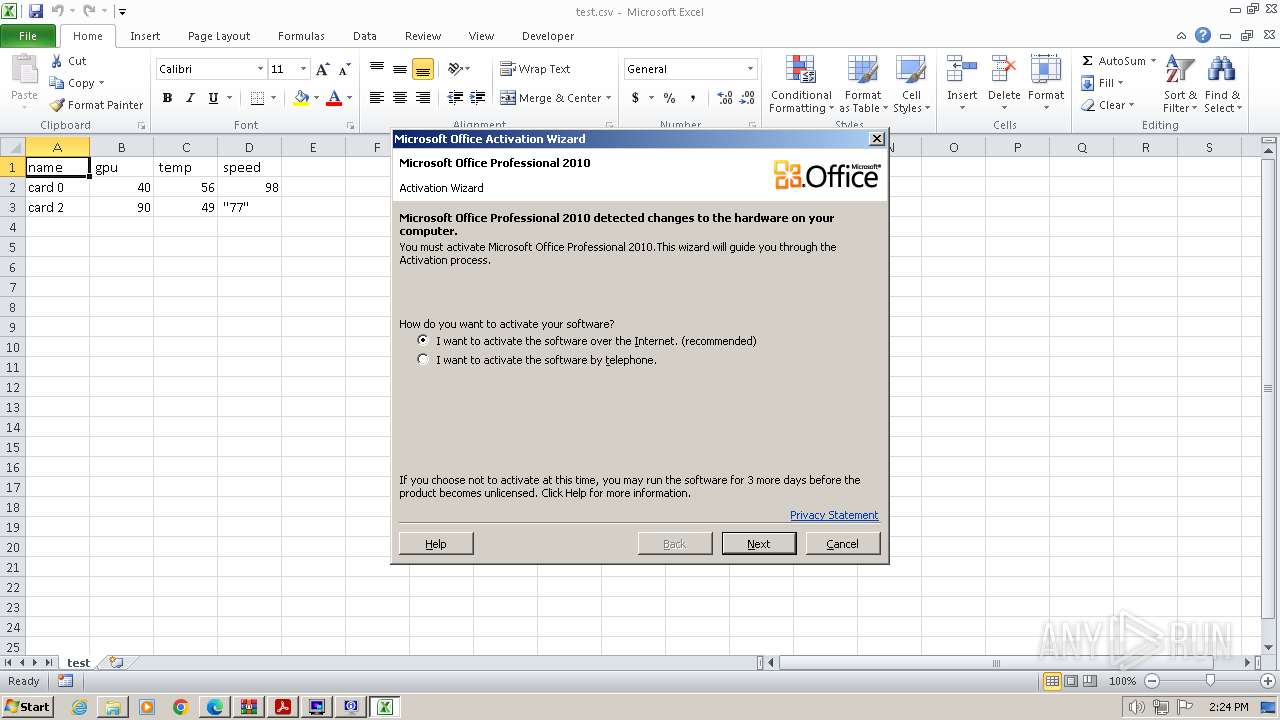Viewport: 1280px width, 720px height.
Task: Click the Increase Indent icon
Action: [x=478, y=98]
